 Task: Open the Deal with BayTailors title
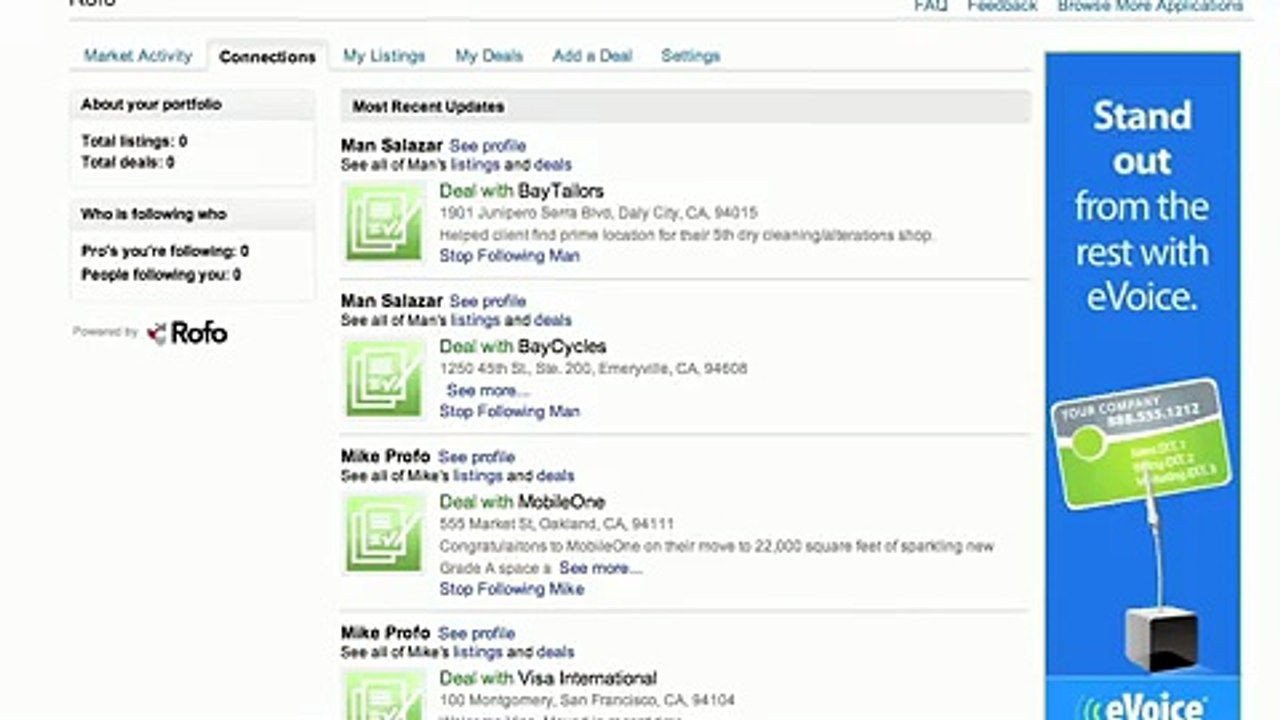pyautogui.click(x=521, y=191)
